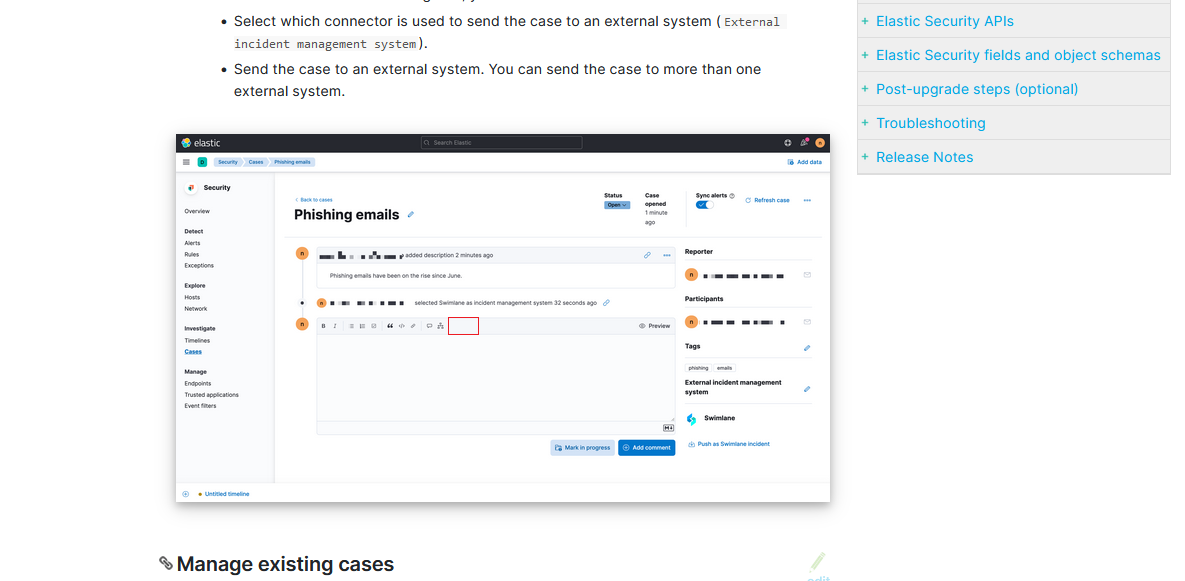The width and height of the screenshot is (1185, 581).
Task: Click inside the comment text area
Action: click(496, 378)
